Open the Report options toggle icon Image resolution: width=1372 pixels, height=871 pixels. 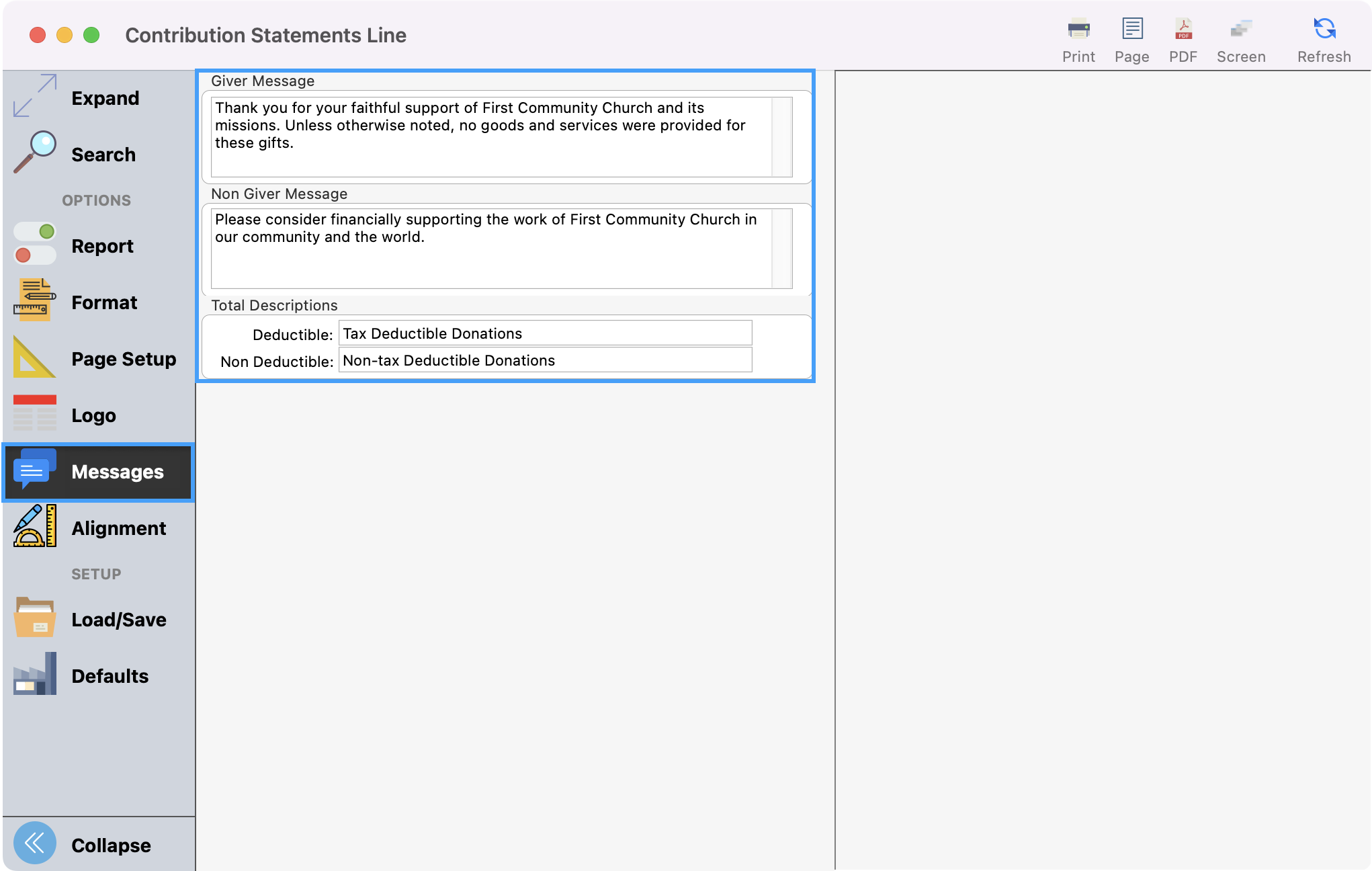tap(35, 244)
